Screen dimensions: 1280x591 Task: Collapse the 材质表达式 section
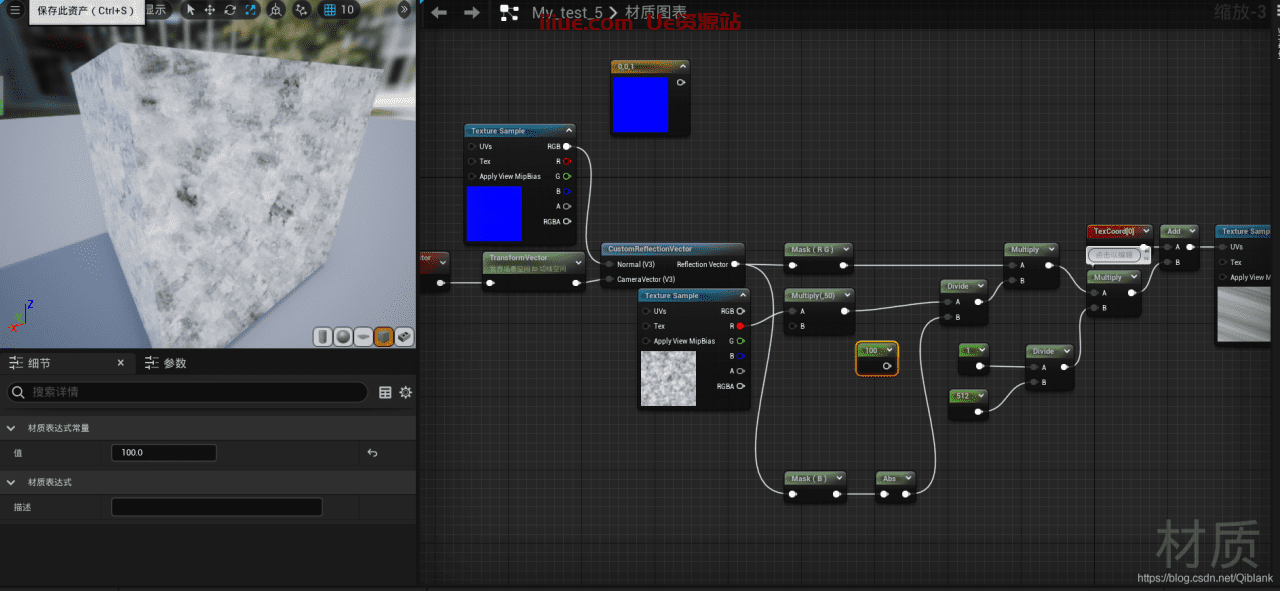(11, 482)
